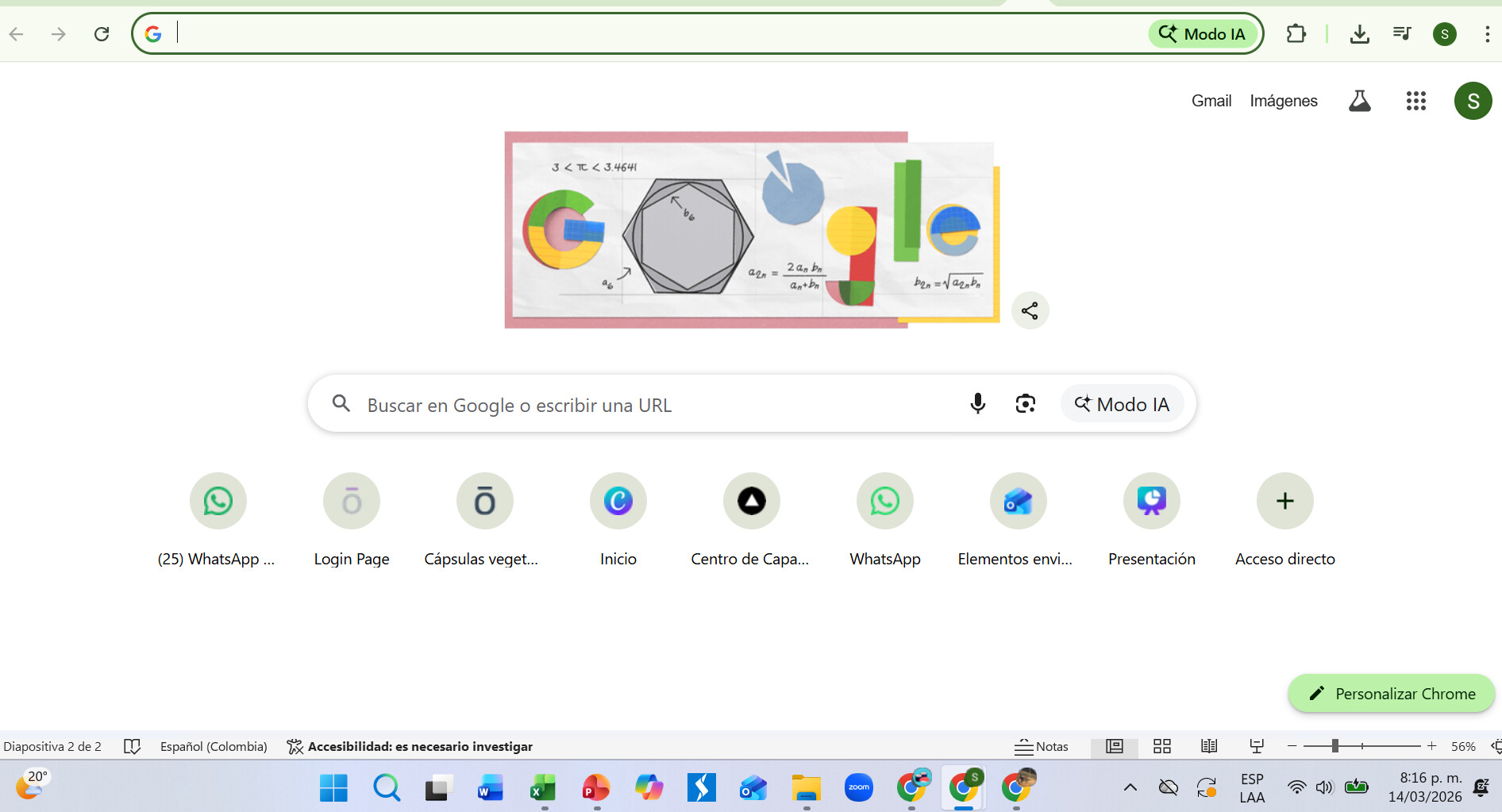Expand hidden system tray icons

[1130, 787]
